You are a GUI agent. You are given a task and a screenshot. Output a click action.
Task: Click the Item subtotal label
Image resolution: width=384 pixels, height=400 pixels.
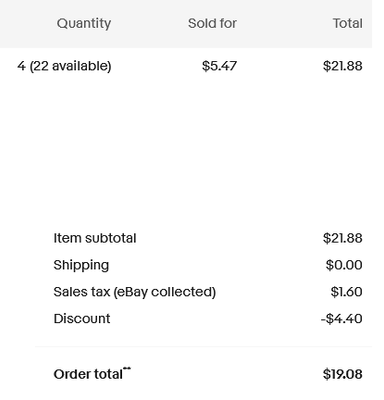click(95, 238)
